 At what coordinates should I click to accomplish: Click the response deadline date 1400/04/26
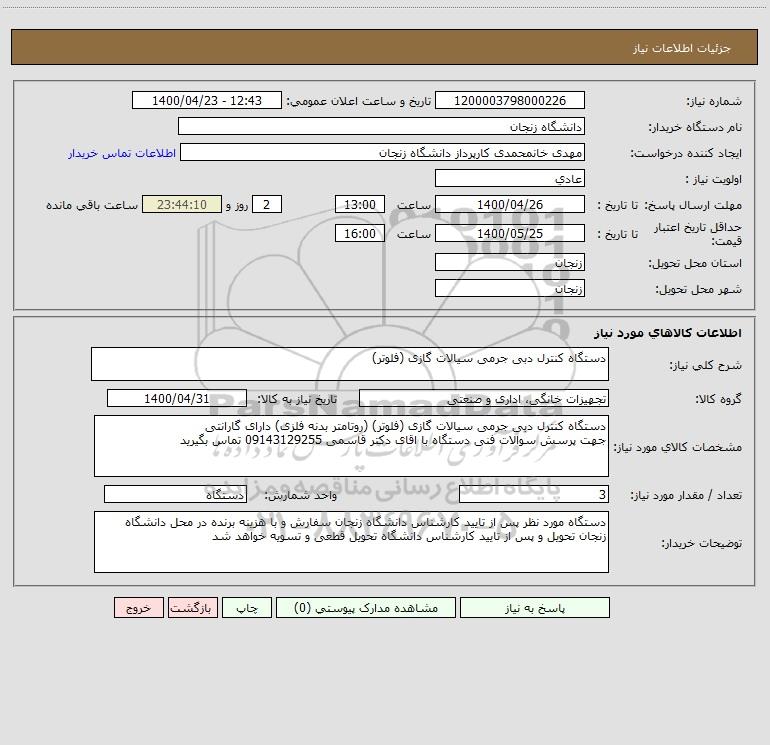(x=510, y=204)
